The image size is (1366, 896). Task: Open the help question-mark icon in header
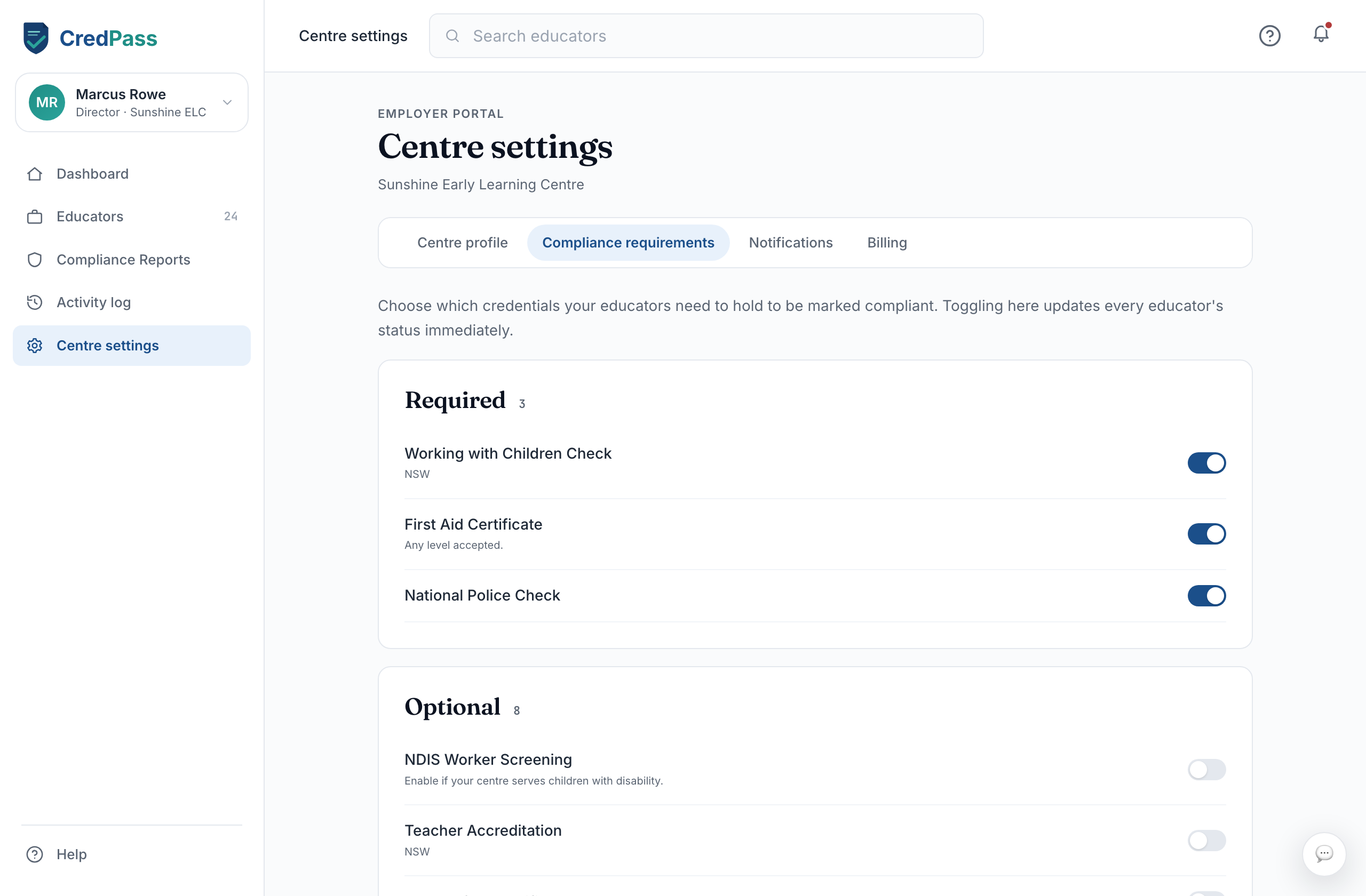(x=1269, y=36)
